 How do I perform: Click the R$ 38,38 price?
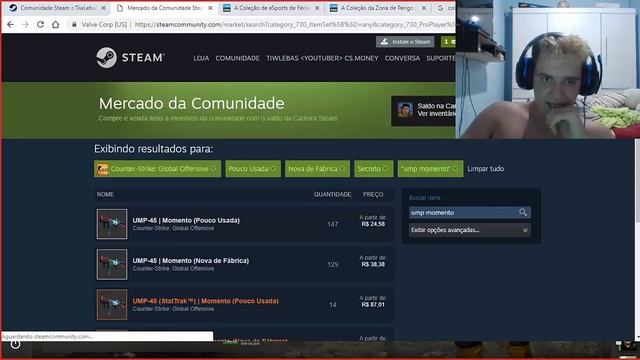(373, 264)
